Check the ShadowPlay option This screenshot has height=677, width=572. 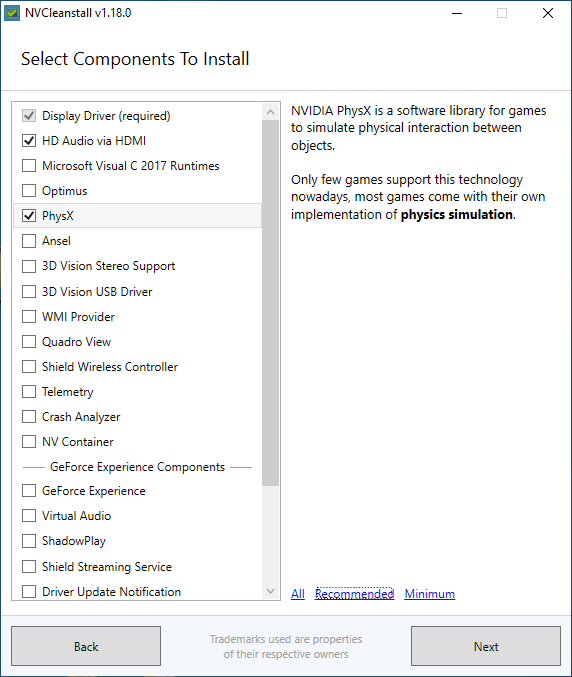point(29,541)
